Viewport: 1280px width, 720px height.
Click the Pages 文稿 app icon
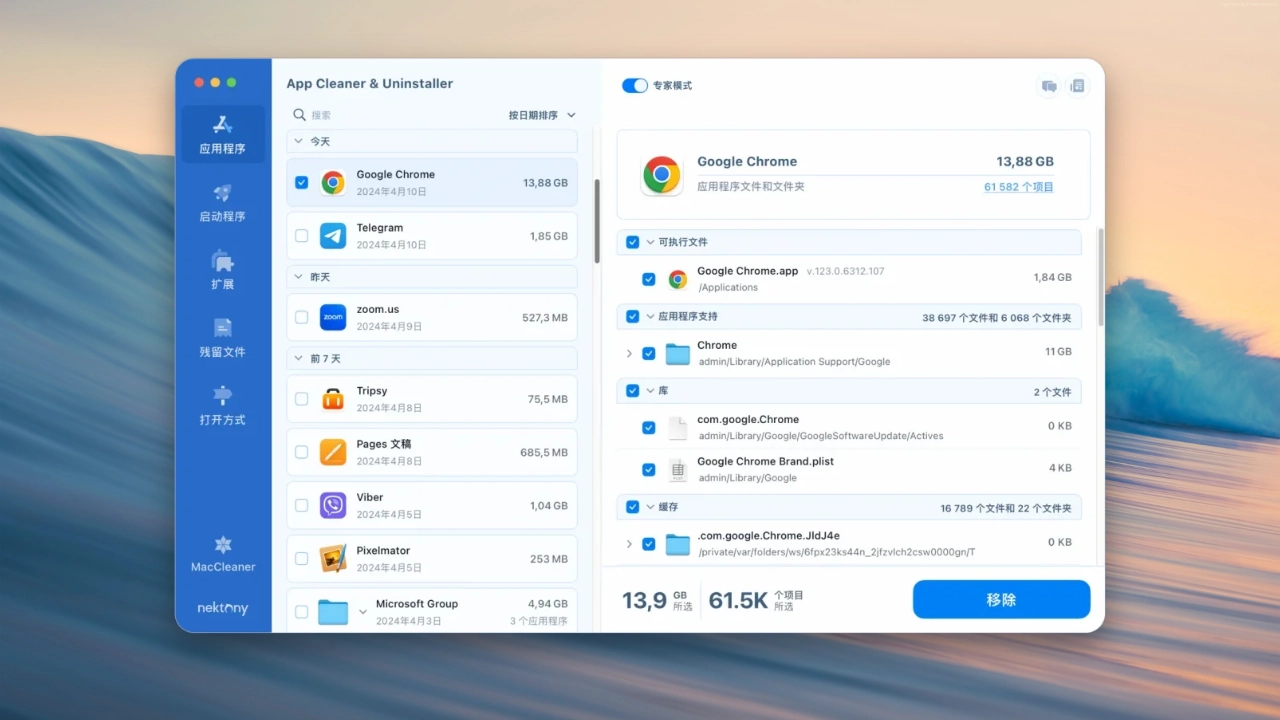333,452
